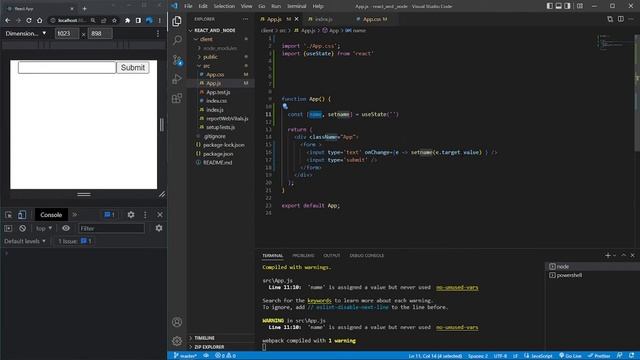Click the Submit button in the page
This screenshot has height=360, width=640.
coord(133,68)
